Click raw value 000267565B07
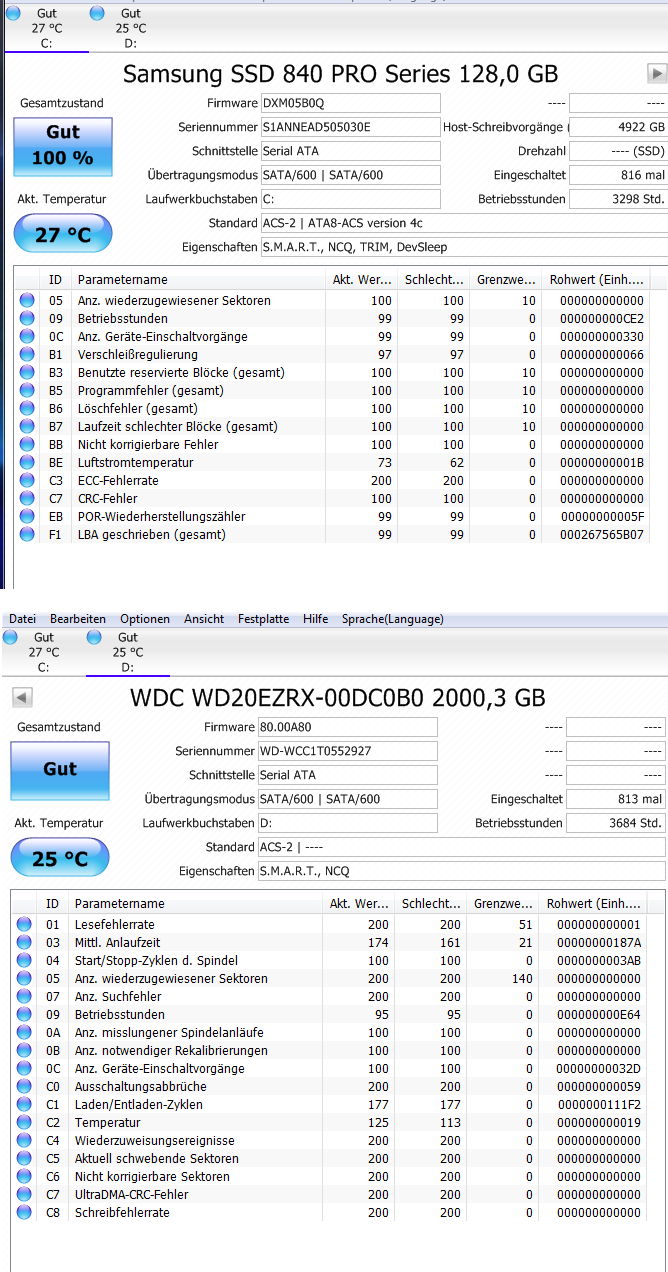Screen dimensions: 668x1272 tap(601, 534)
